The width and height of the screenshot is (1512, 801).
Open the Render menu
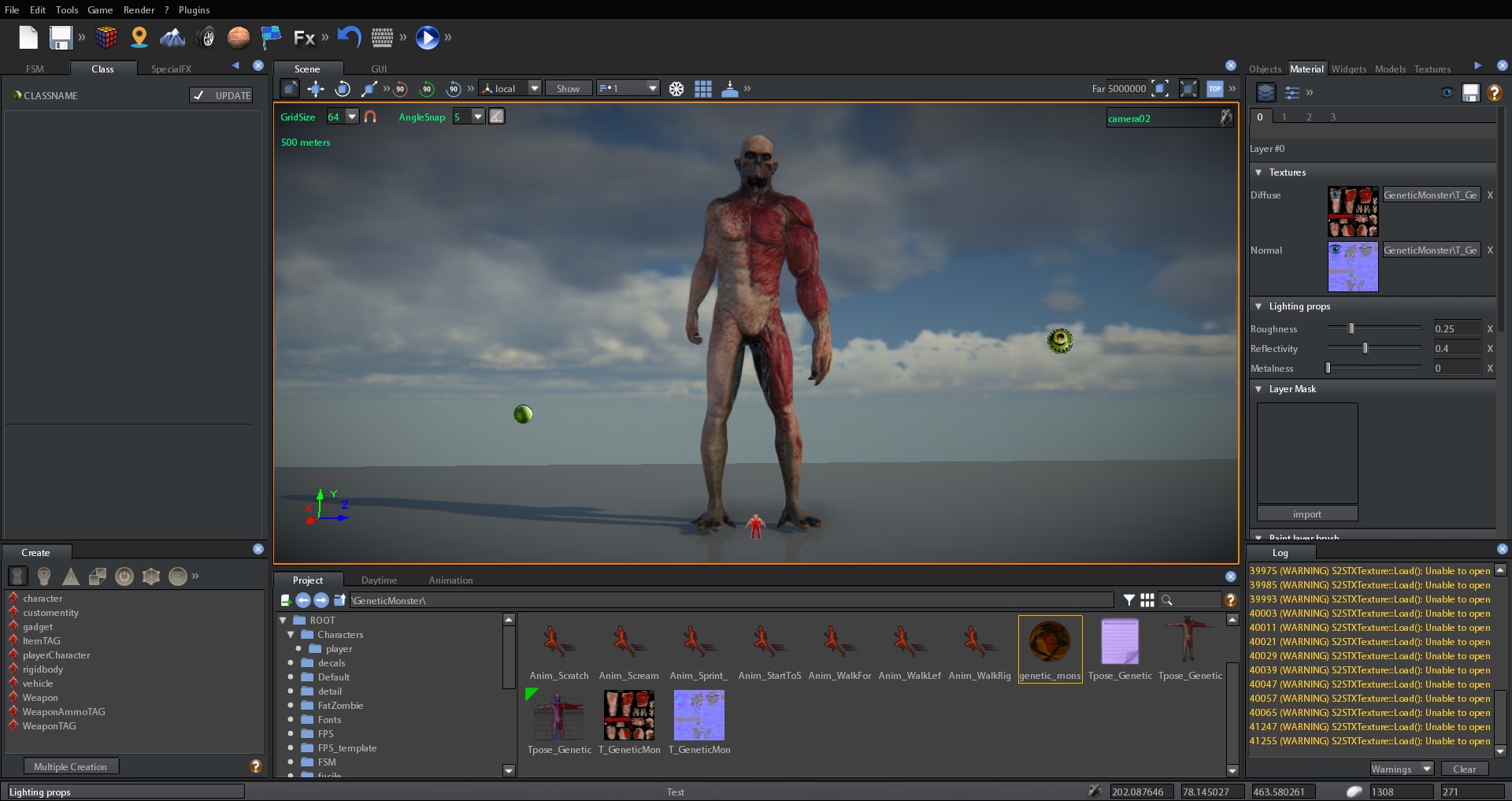tap(139, 9)
